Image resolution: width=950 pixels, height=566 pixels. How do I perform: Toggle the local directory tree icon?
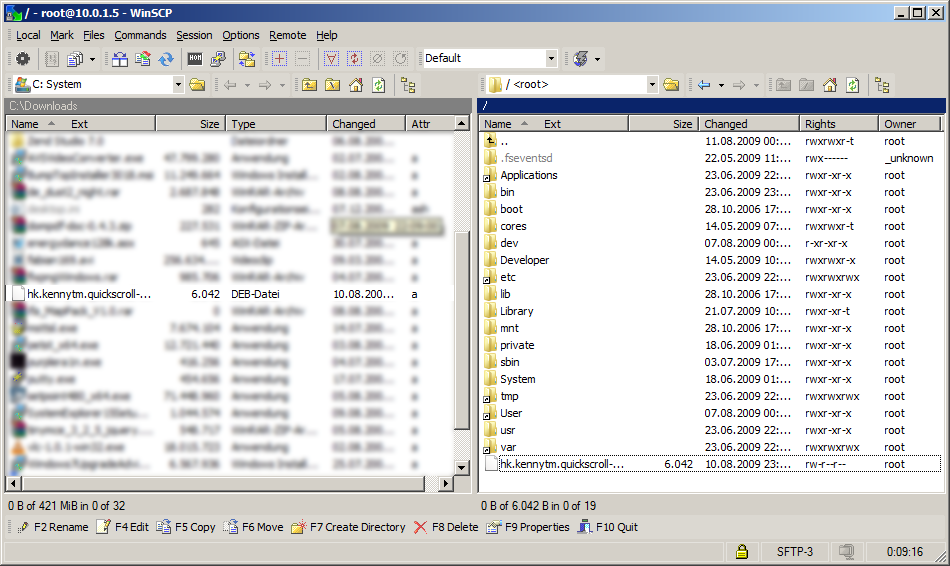(408, 85)
